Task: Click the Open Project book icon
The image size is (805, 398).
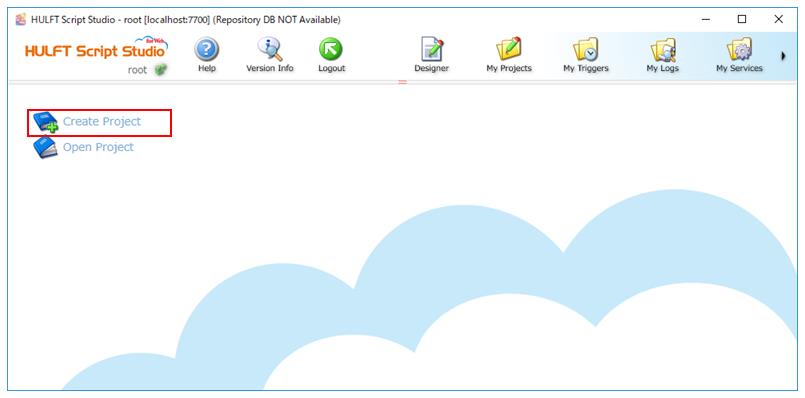Action: point(45,147)
